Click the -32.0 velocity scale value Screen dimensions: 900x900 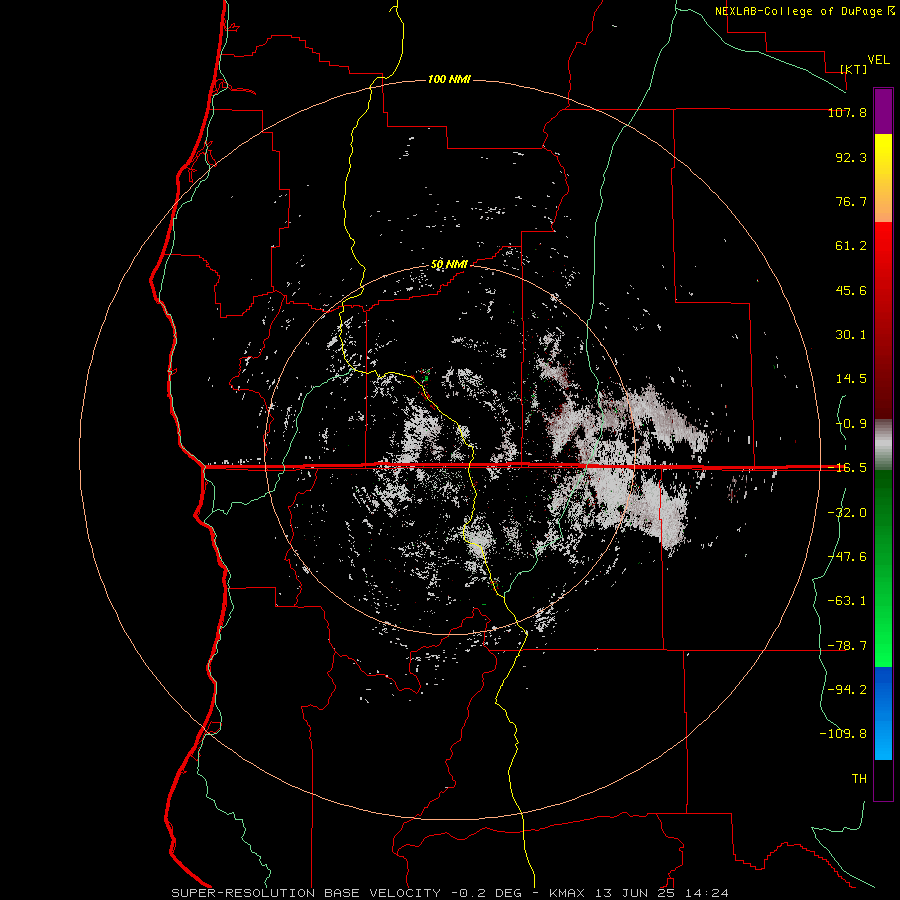[x=847, y=513]
